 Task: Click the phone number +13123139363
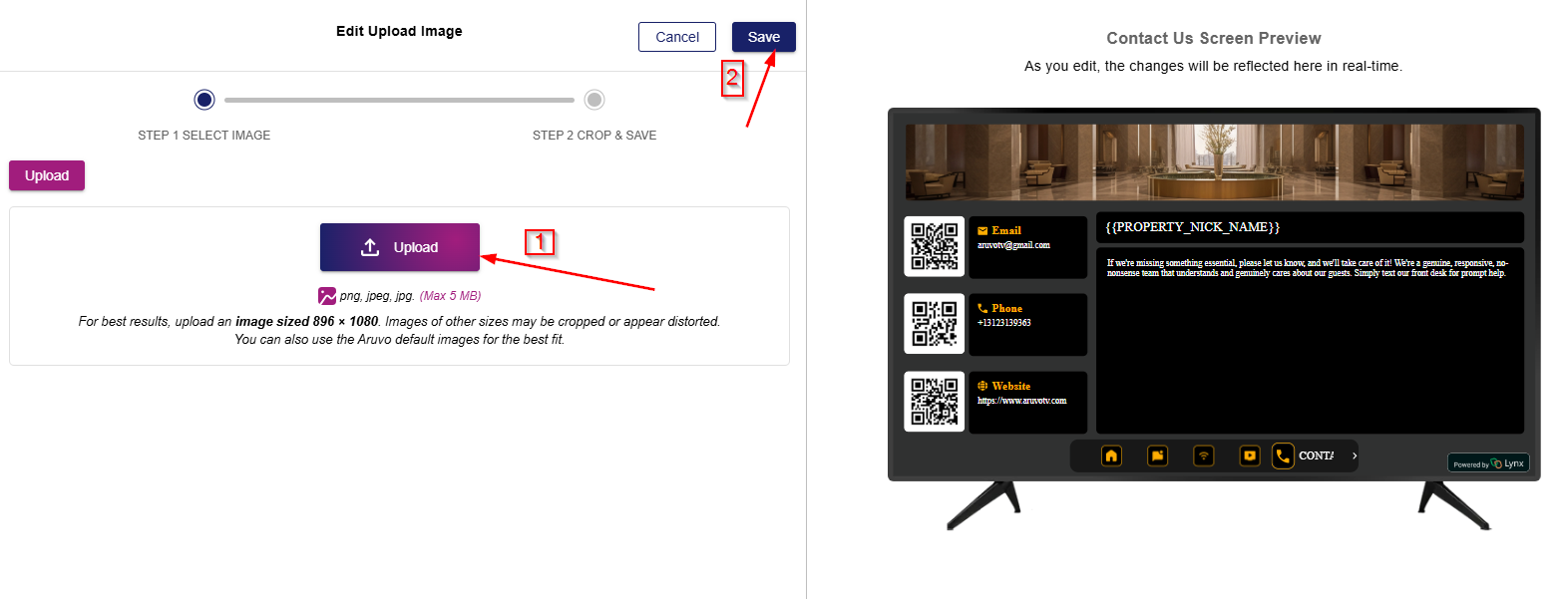(1004, 323)
